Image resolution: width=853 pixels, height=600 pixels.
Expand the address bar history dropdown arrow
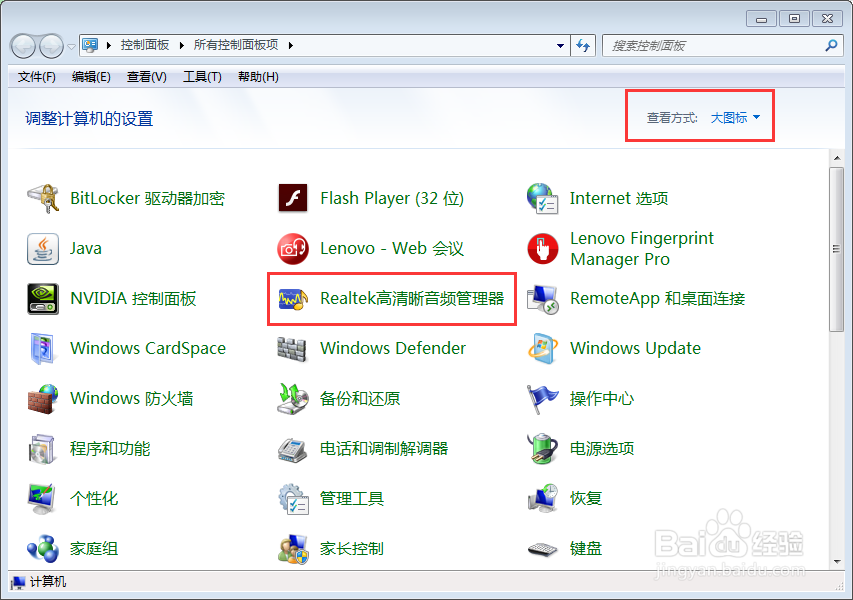(x=560, y=46)
